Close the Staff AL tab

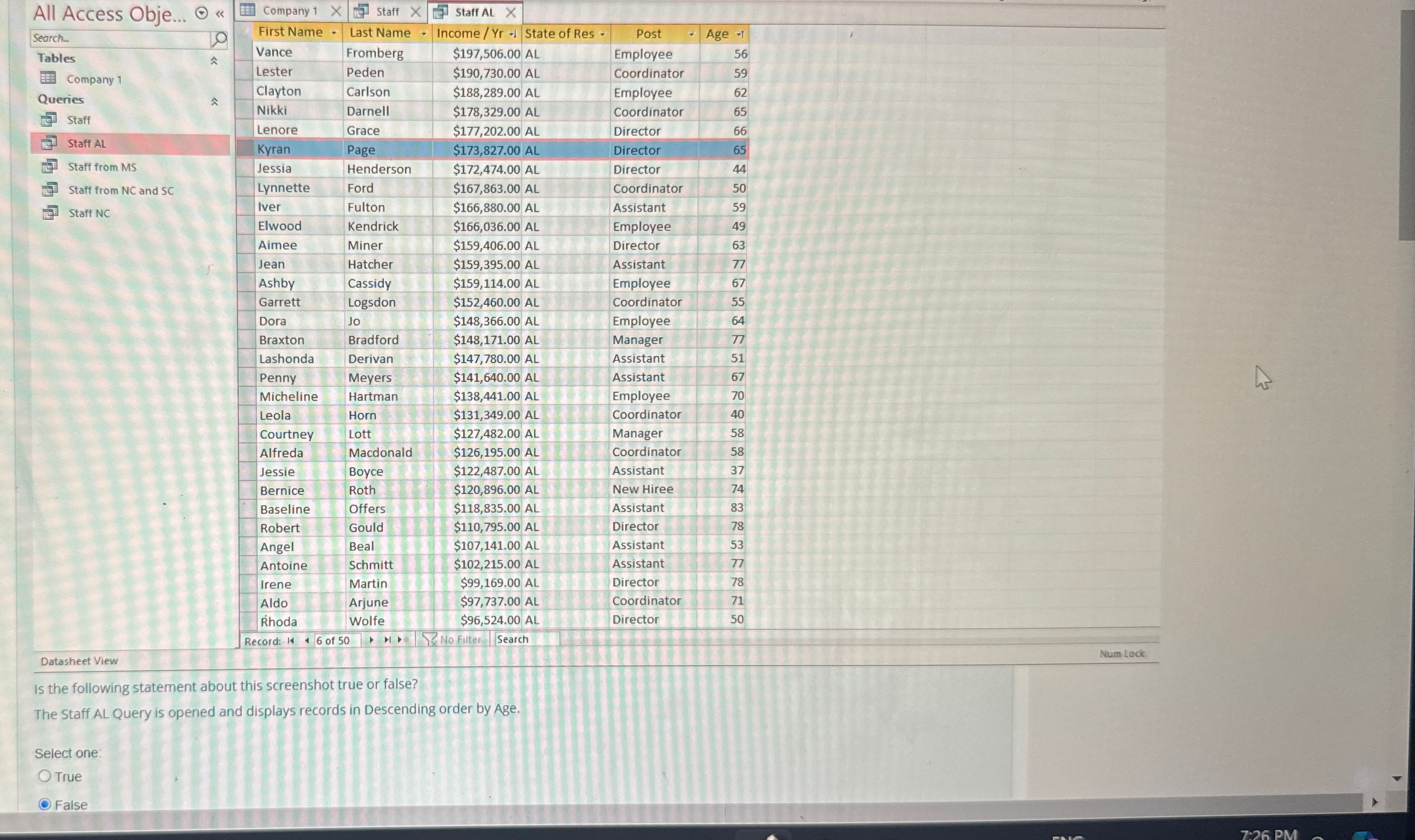pyautogui.click(x=511, y=12)
